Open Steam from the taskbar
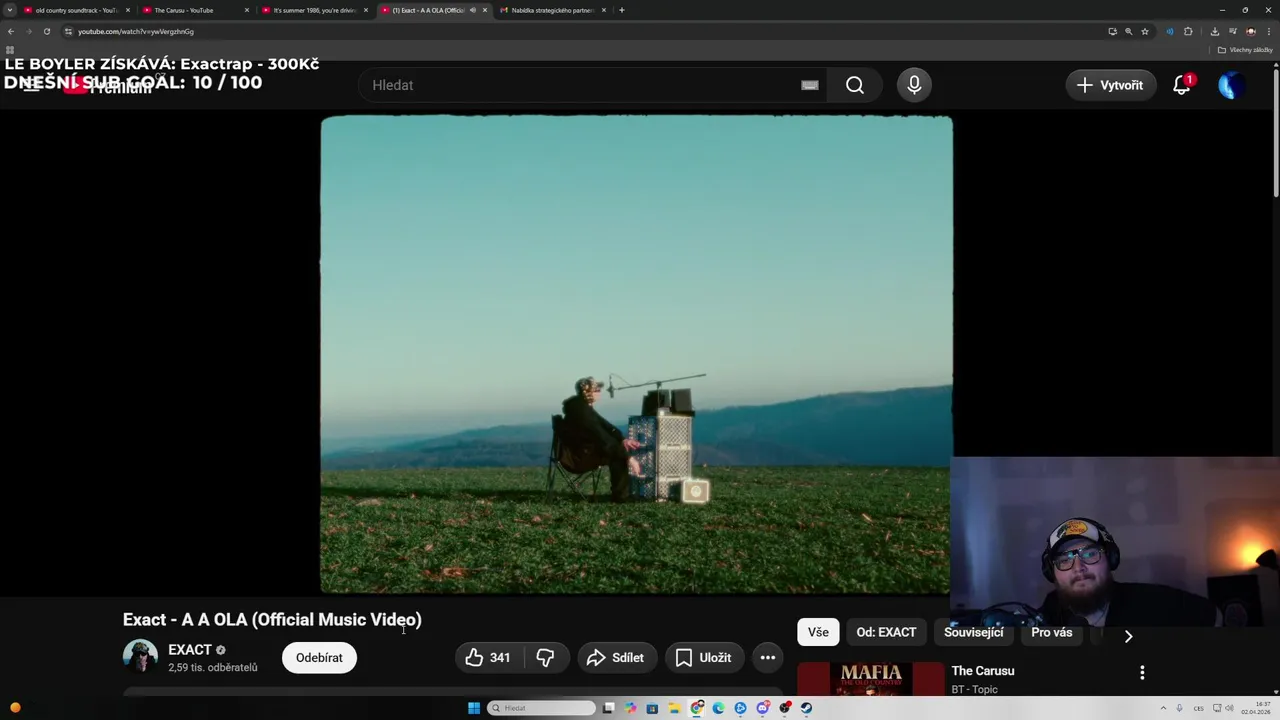The height and width of the screenshot is (720, 1280). 806,708
